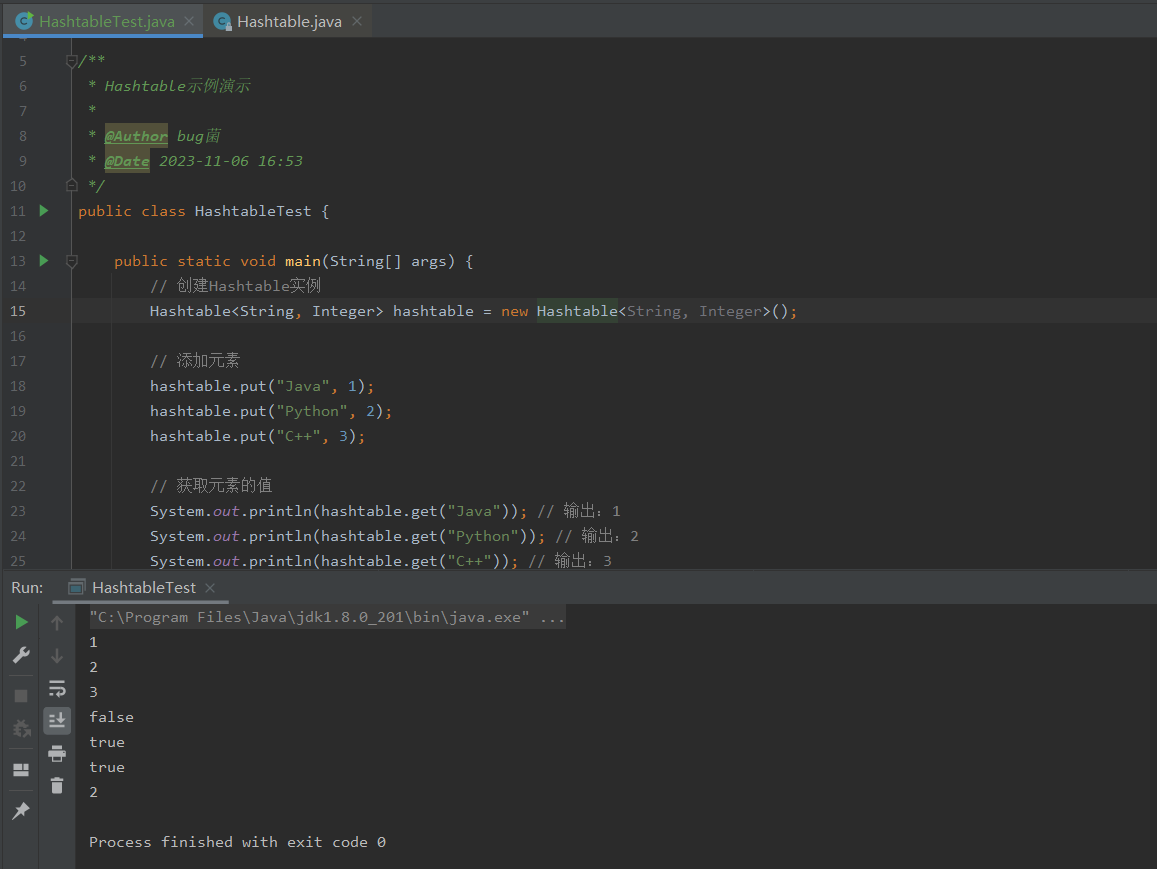Click hashtable.put("C++", 3) statement
This screenshot has height=869, width=1157.
click(257, 436)
